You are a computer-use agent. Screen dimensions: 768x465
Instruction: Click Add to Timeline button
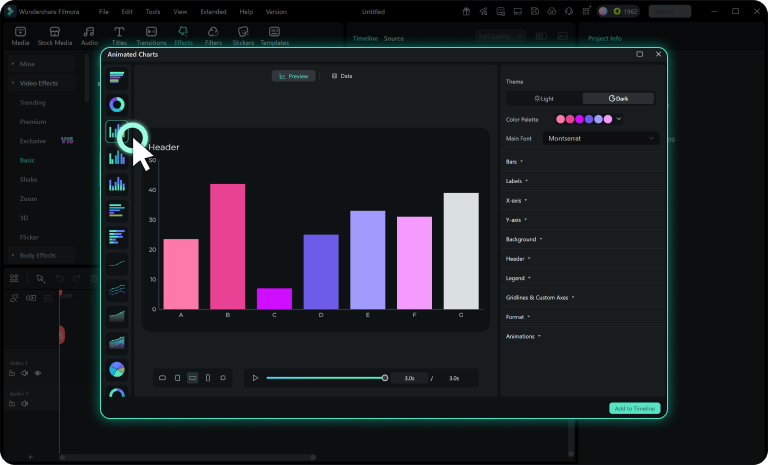point(634,408)
